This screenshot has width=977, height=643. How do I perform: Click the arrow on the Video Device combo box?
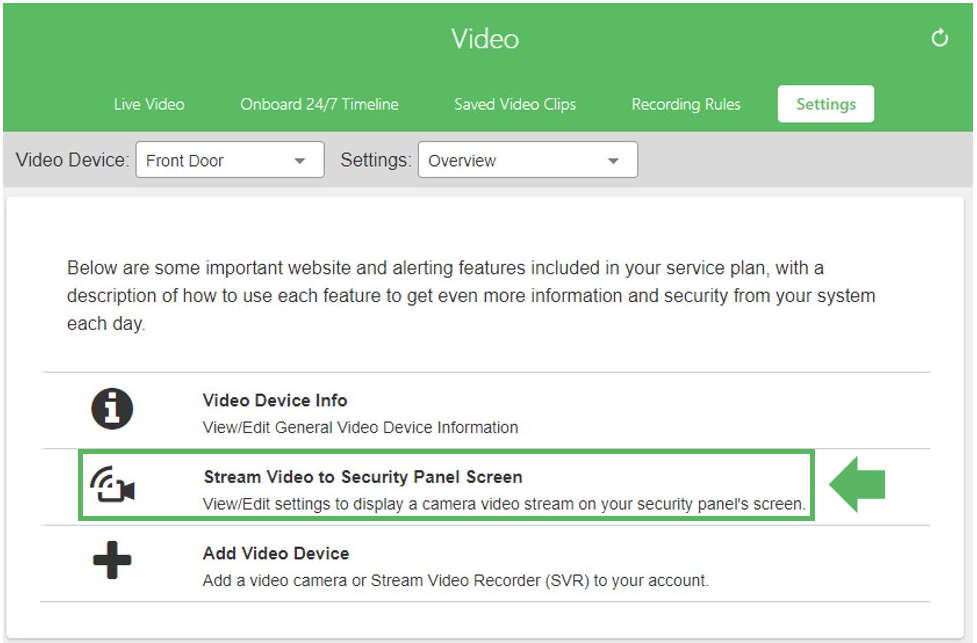[x=300, y=161]
